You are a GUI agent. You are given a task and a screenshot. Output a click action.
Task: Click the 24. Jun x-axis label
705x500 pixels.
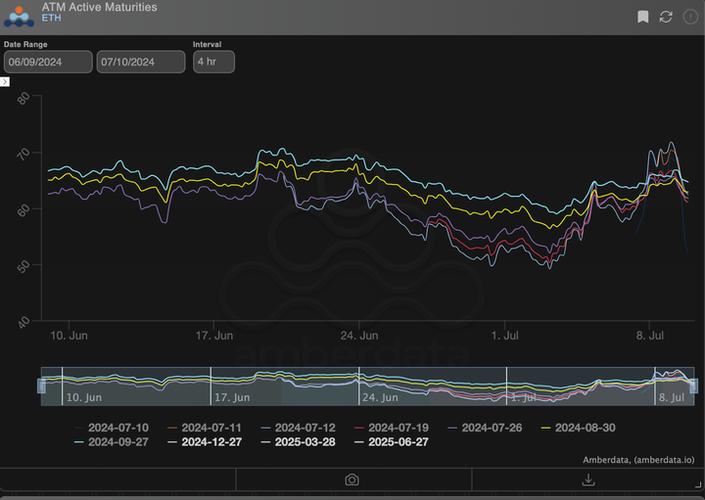[359, 335]
